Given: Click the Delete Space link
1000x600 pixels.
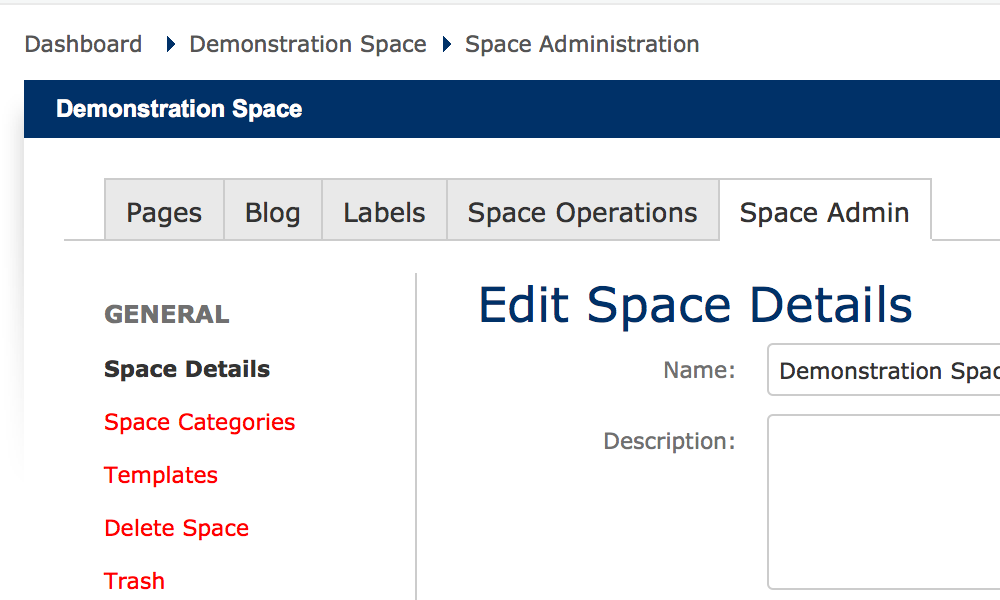Looking at the screenshot, I should click(176, 528).
